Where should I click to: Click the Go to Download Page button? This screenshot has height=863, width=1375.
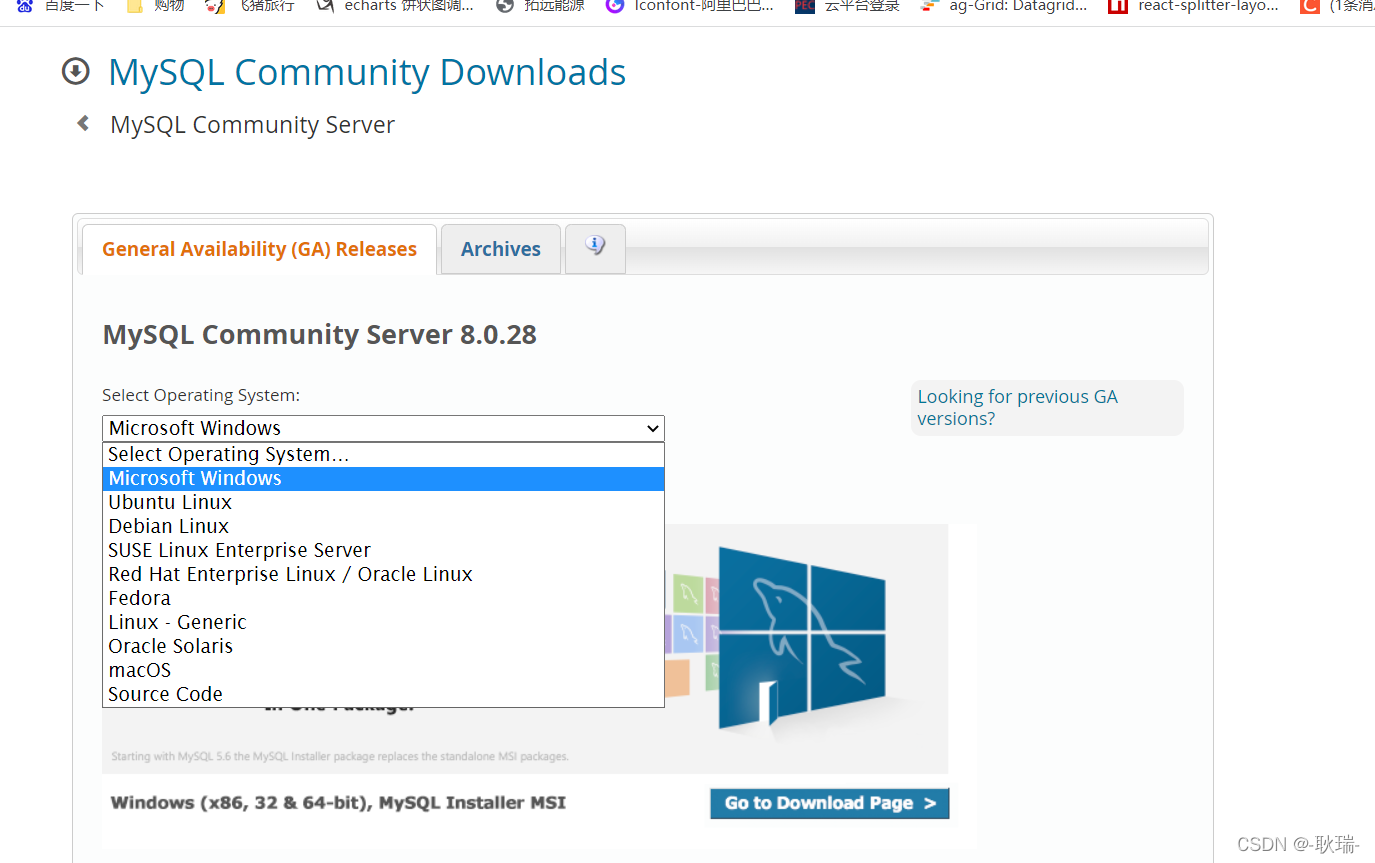(830, 803)
